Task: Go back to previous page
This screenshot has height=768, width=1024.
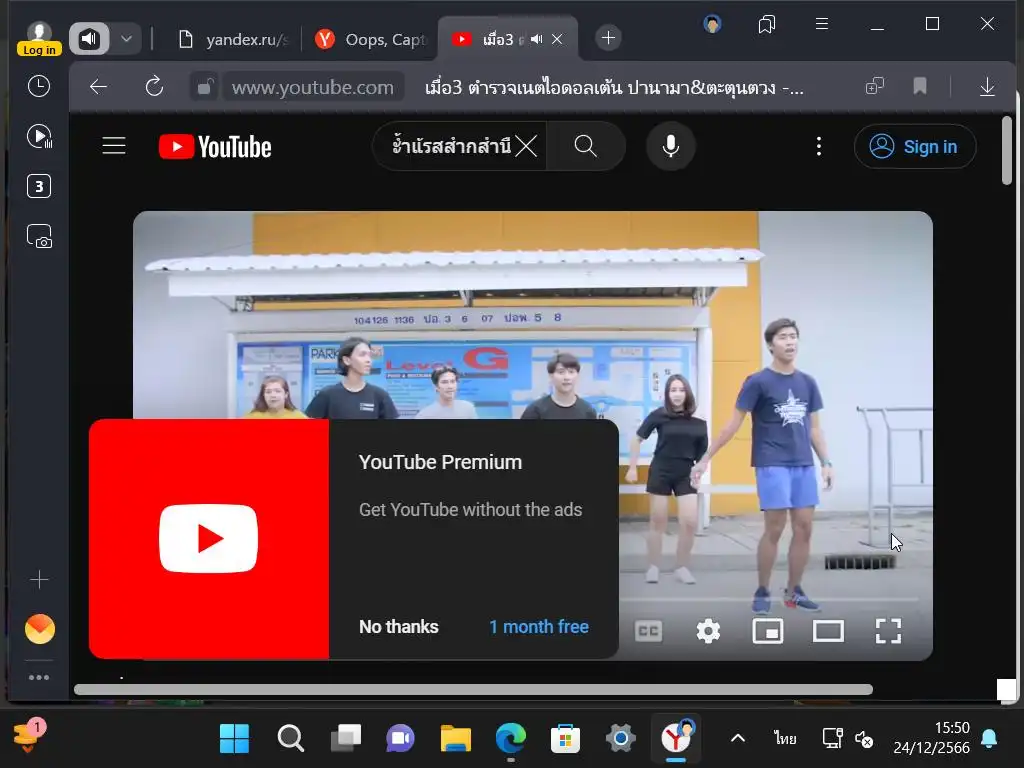Action: pos(99,86)
